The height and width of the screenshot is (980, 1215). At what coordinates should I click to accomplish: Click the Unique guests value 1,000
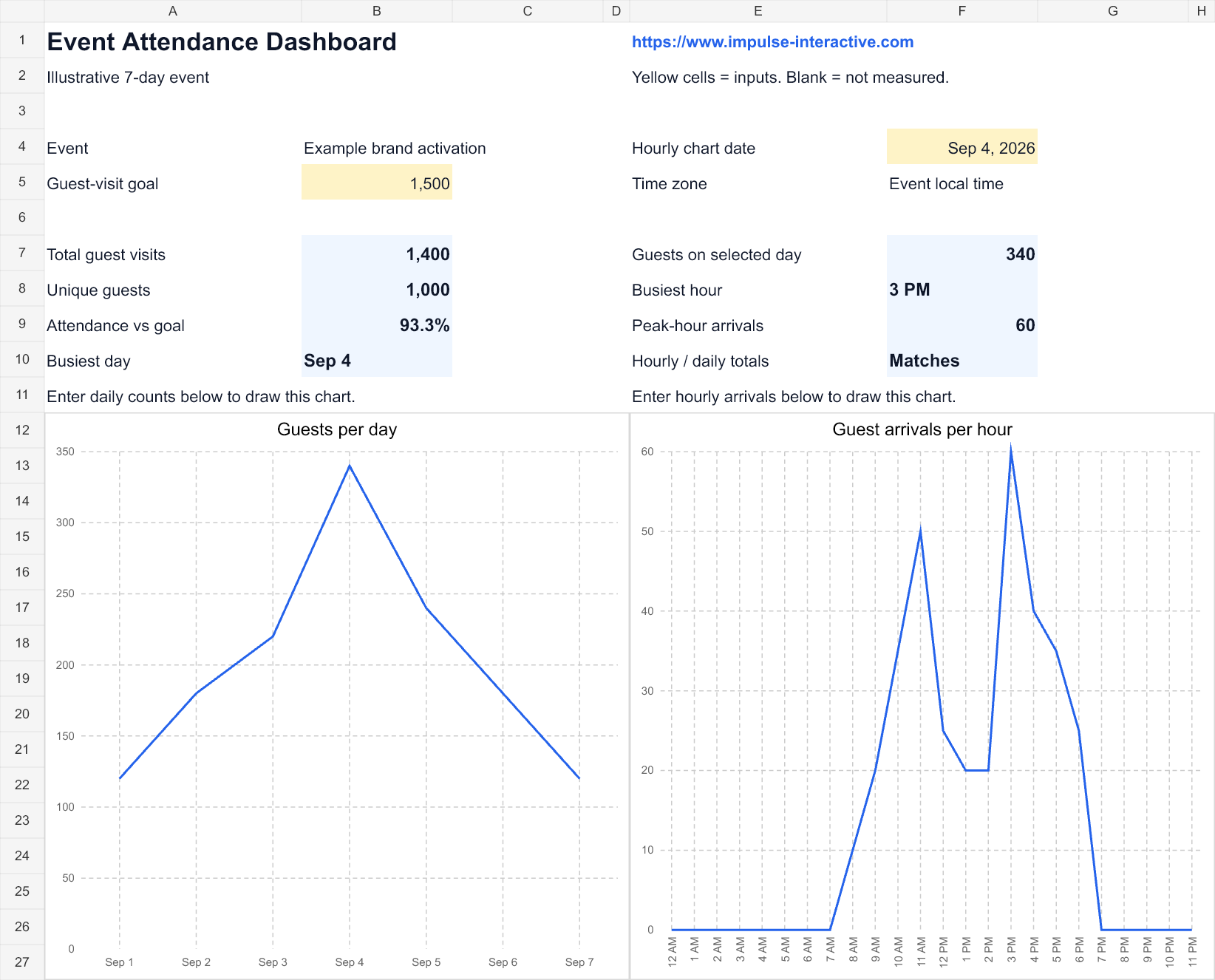click(x=377, y=289)
